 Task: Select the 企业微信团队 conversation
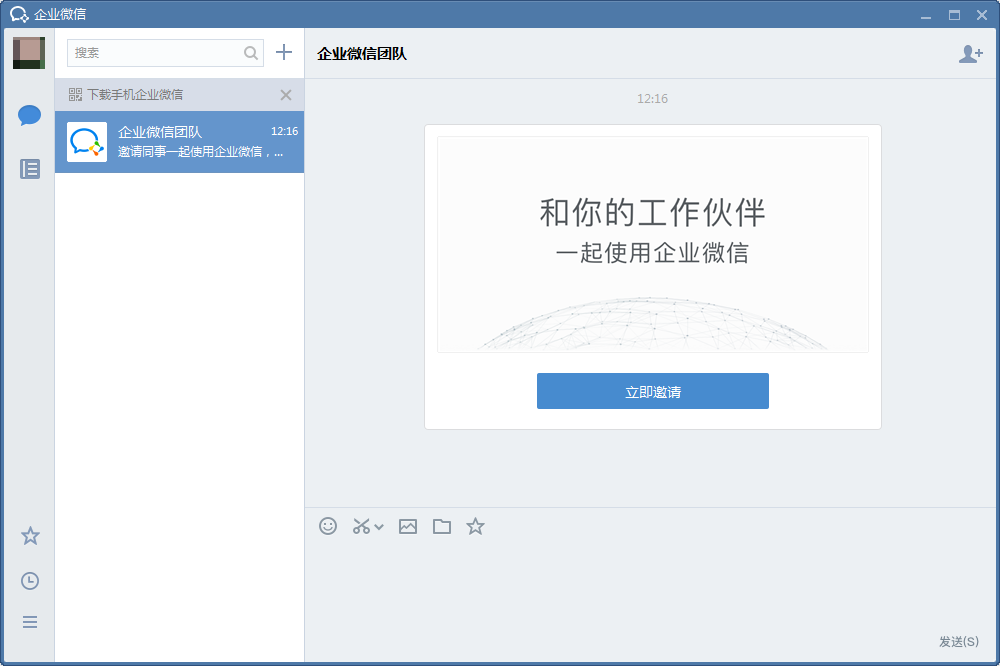pos(180,142)
